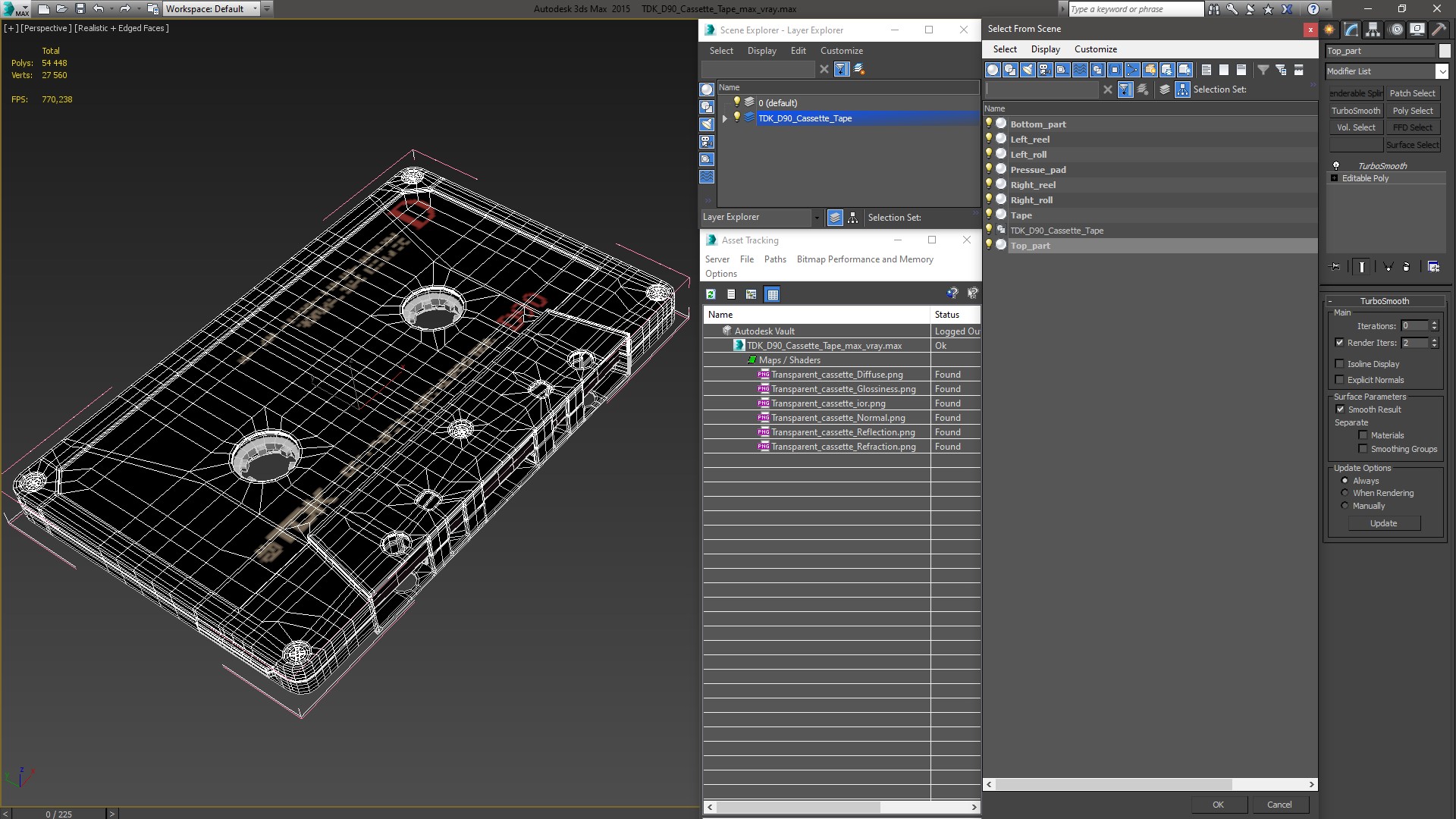Image resolution: width=1456 pixels, height=819 pixels.
Task: Click Cancel button in Select From Scene
Action: (1279, 805)
